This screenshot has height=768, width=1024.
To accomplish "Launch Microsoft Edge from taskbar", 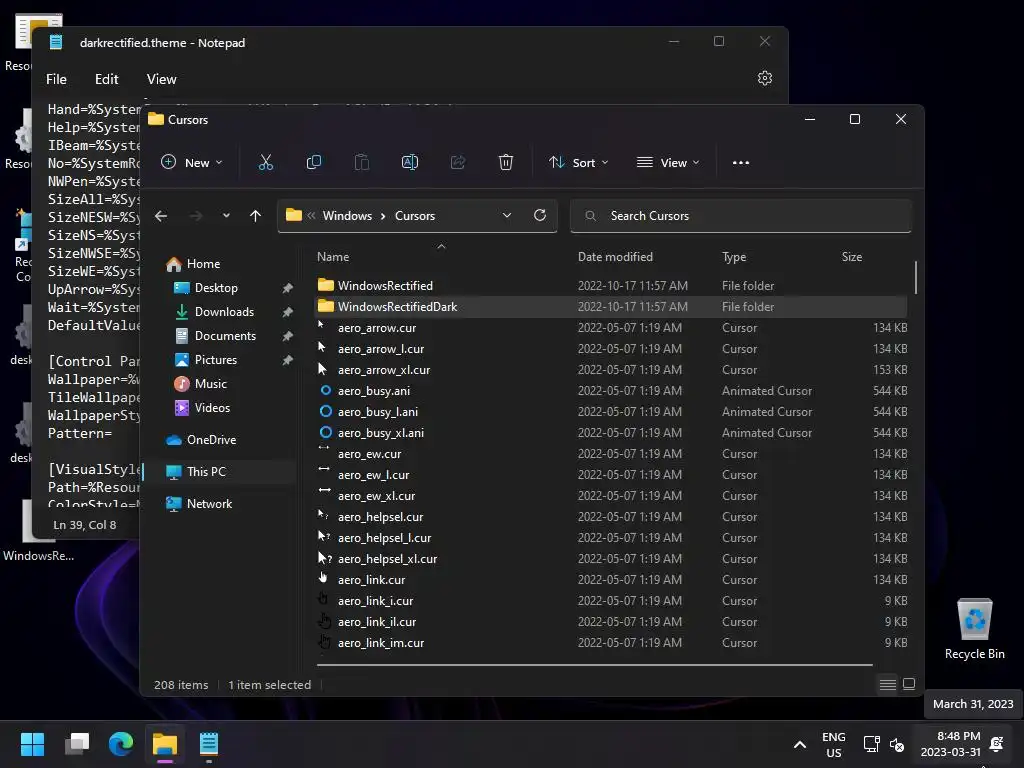I will point(121,744).
